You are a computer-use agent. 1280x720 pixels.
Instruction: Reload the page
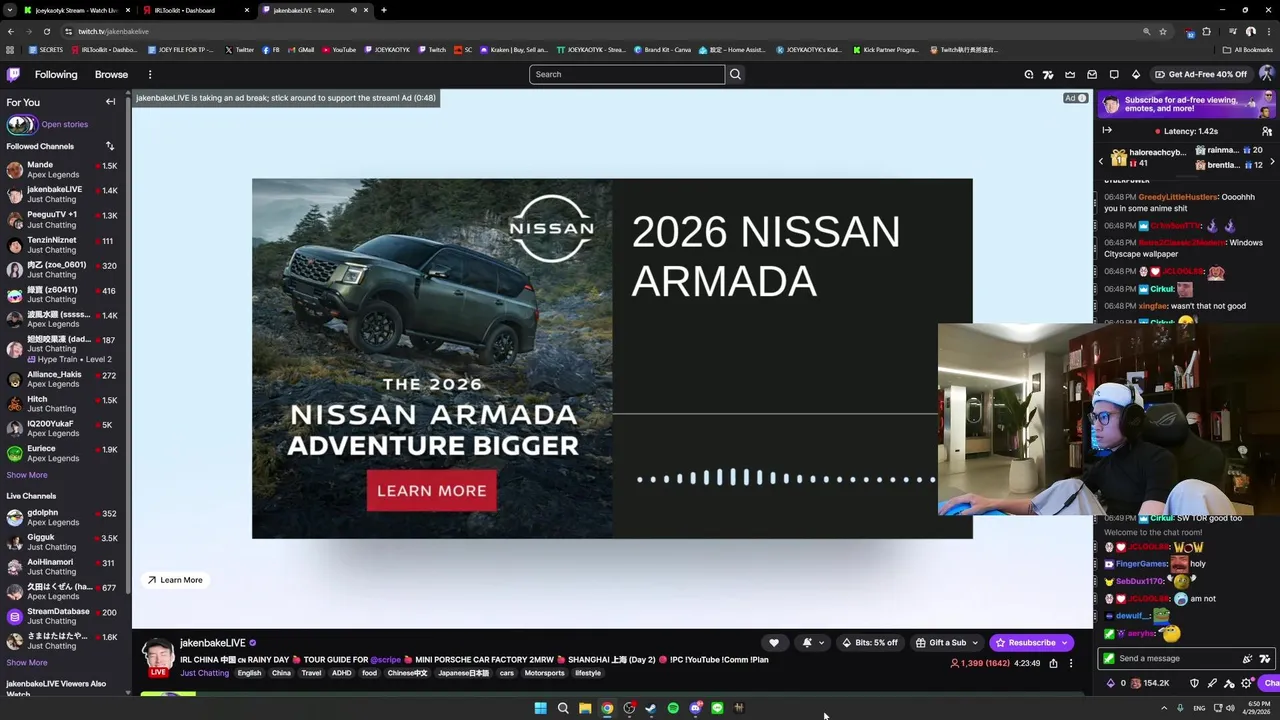coord(46,31)
